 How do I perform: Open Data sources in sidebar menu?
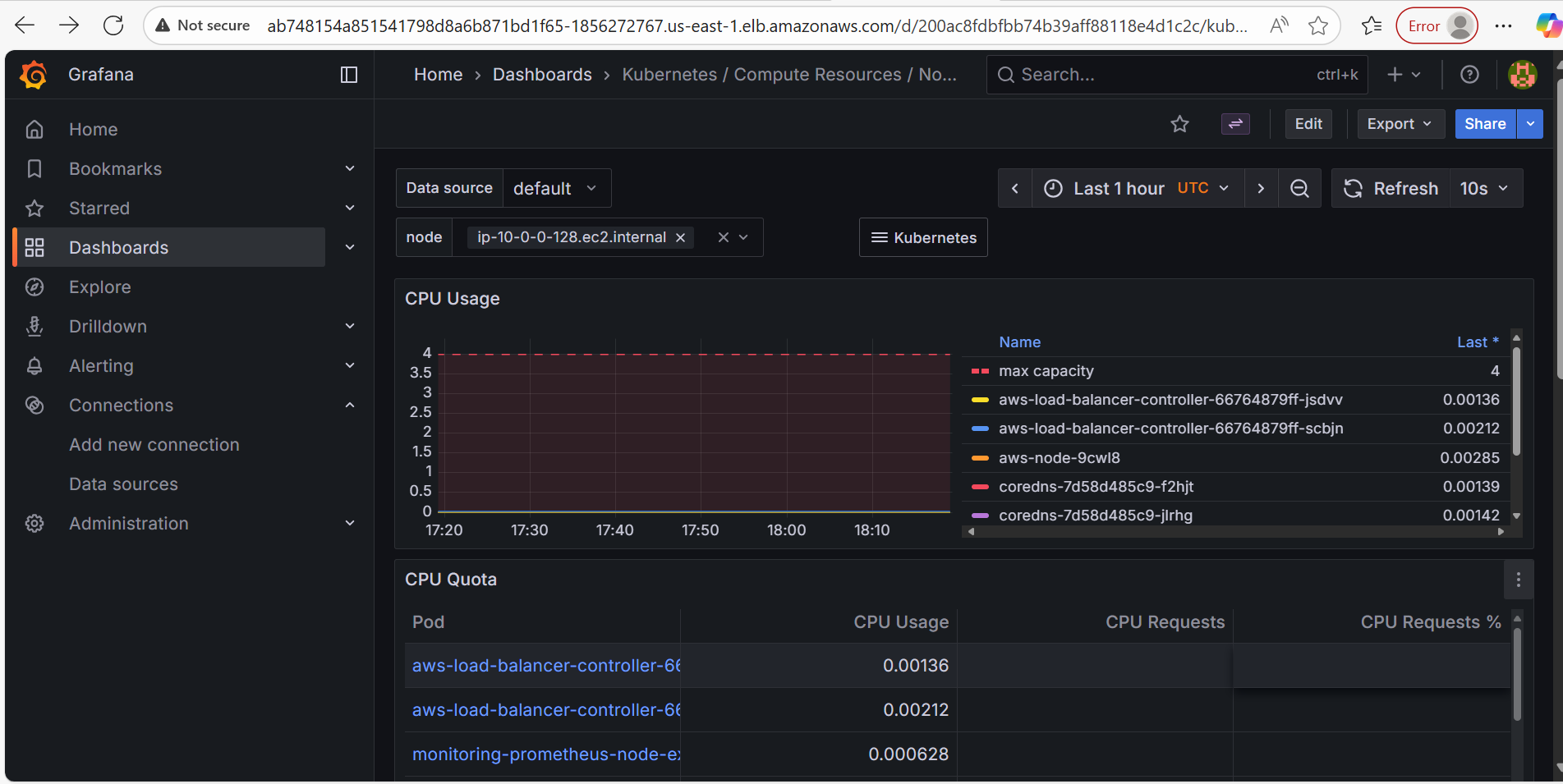[x=123, y=484]
